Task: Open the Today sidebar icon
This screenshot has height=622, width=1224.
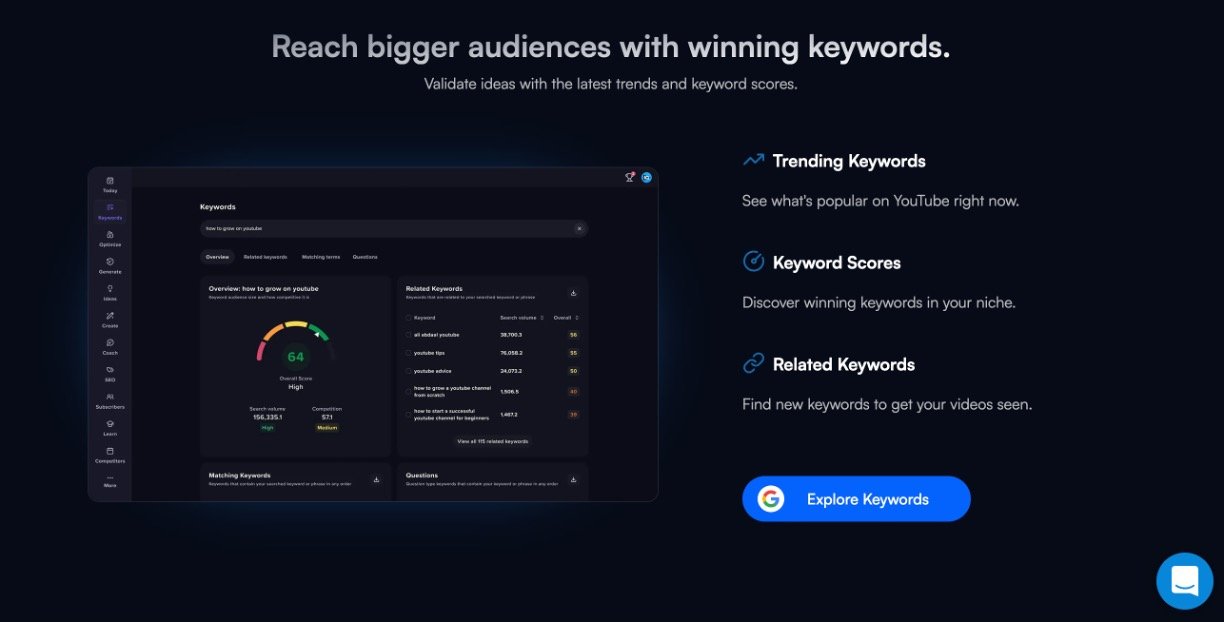Action: point(109,182)
